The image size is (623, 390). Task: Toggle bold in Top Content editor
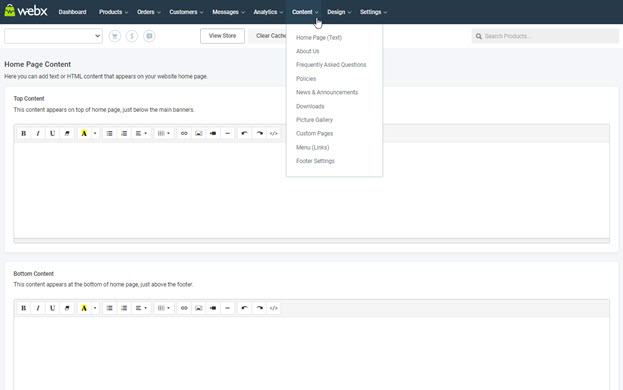click(x=23, y=133)
